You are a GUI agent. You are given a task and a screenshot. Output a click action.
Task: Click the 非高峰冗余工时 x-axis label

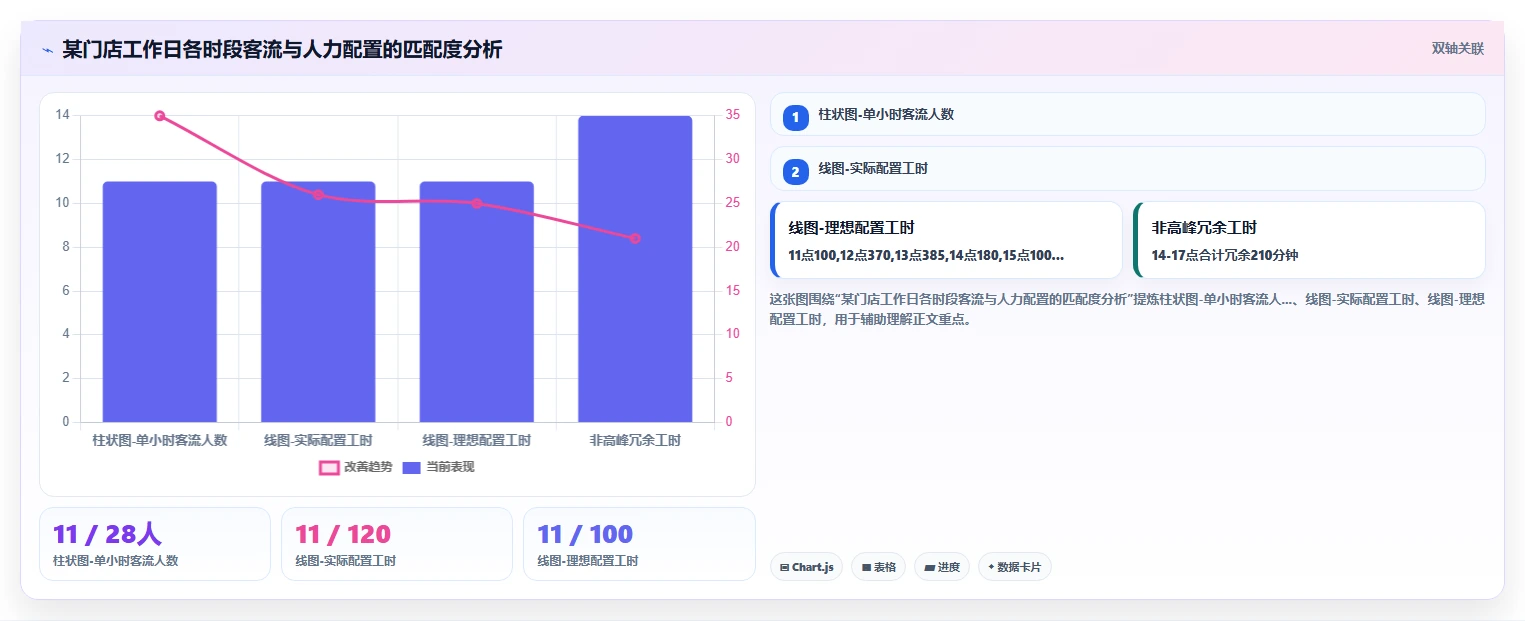click(635, 440)
